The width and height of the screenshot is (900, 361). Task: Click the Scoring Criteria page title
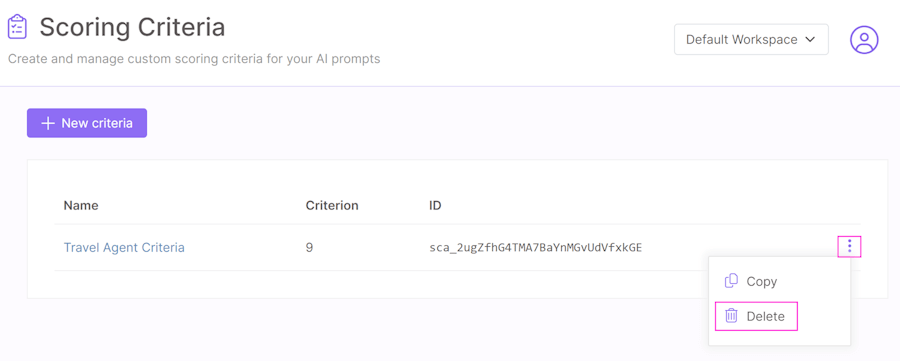[x=132, y=27]
